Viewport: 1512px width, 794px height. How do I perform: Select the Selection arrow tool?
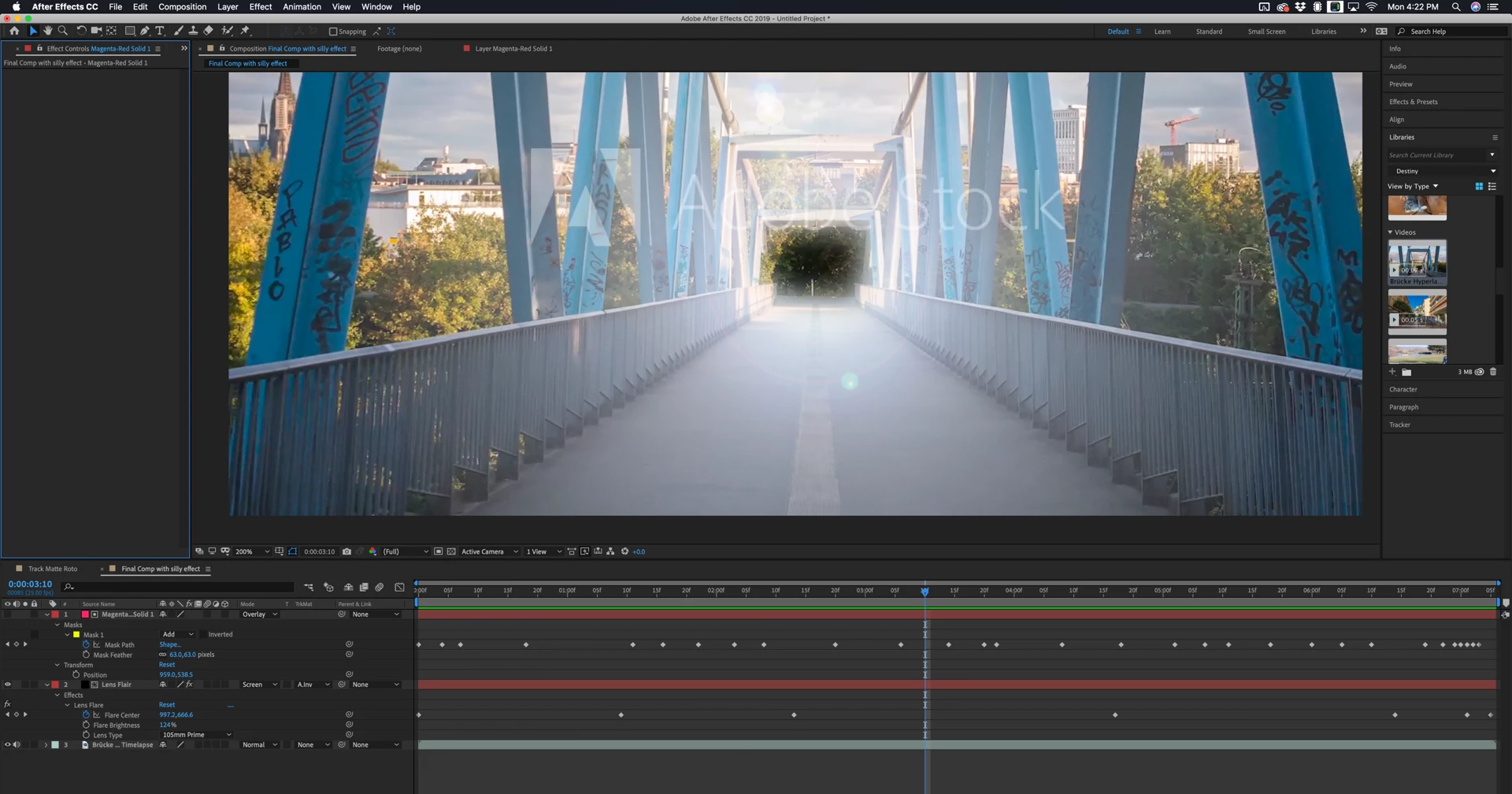[33, 31]
